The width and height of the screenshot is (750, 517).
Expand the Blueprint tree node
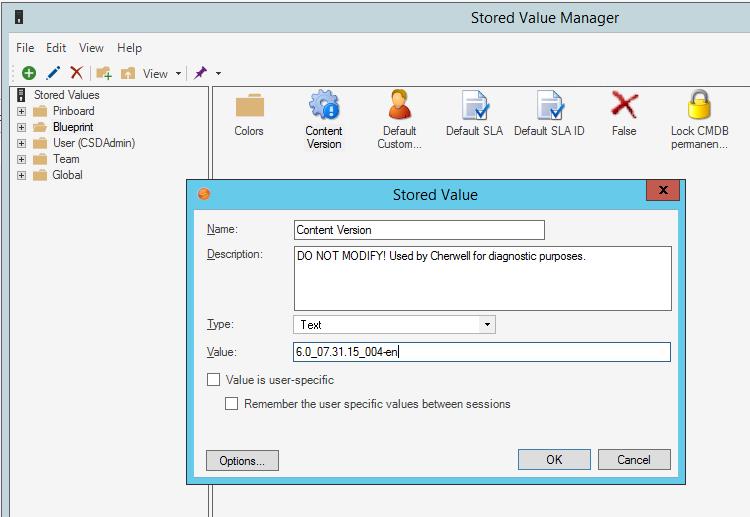pyautogui.click(x=21, y=127)
